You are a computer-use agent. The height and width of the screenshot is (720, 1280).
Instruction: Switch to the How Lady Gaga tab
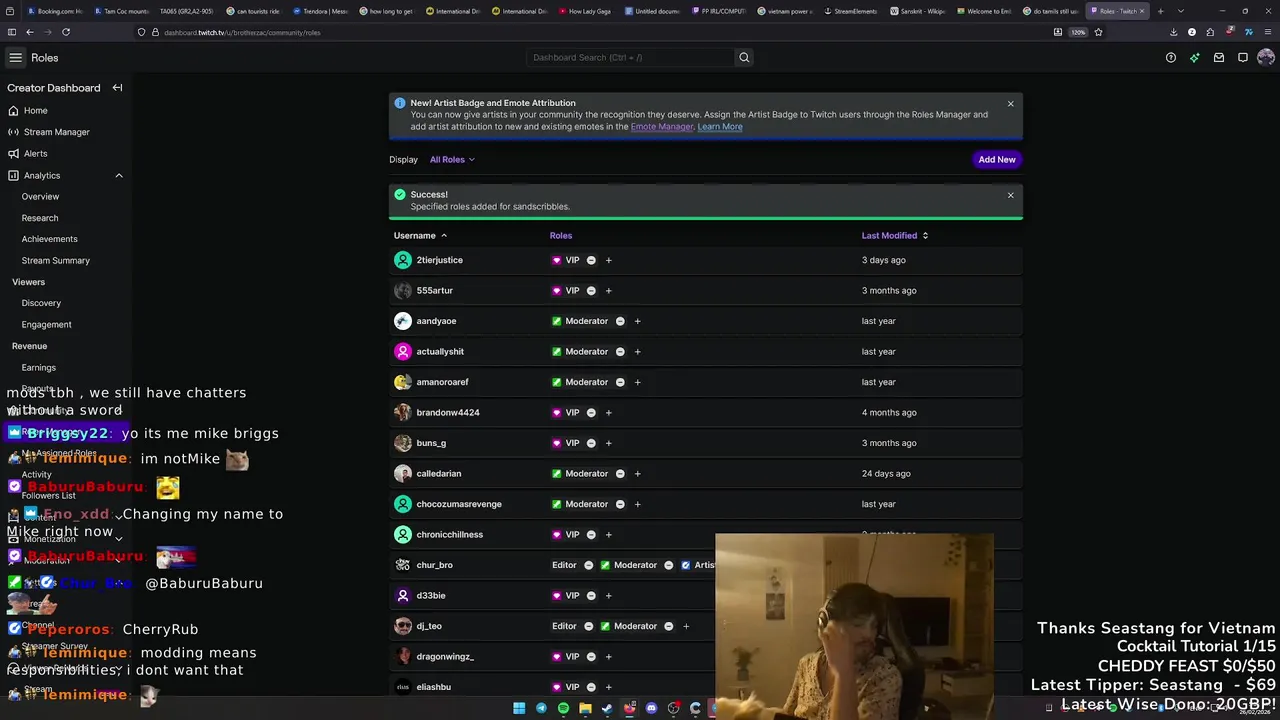586,11
